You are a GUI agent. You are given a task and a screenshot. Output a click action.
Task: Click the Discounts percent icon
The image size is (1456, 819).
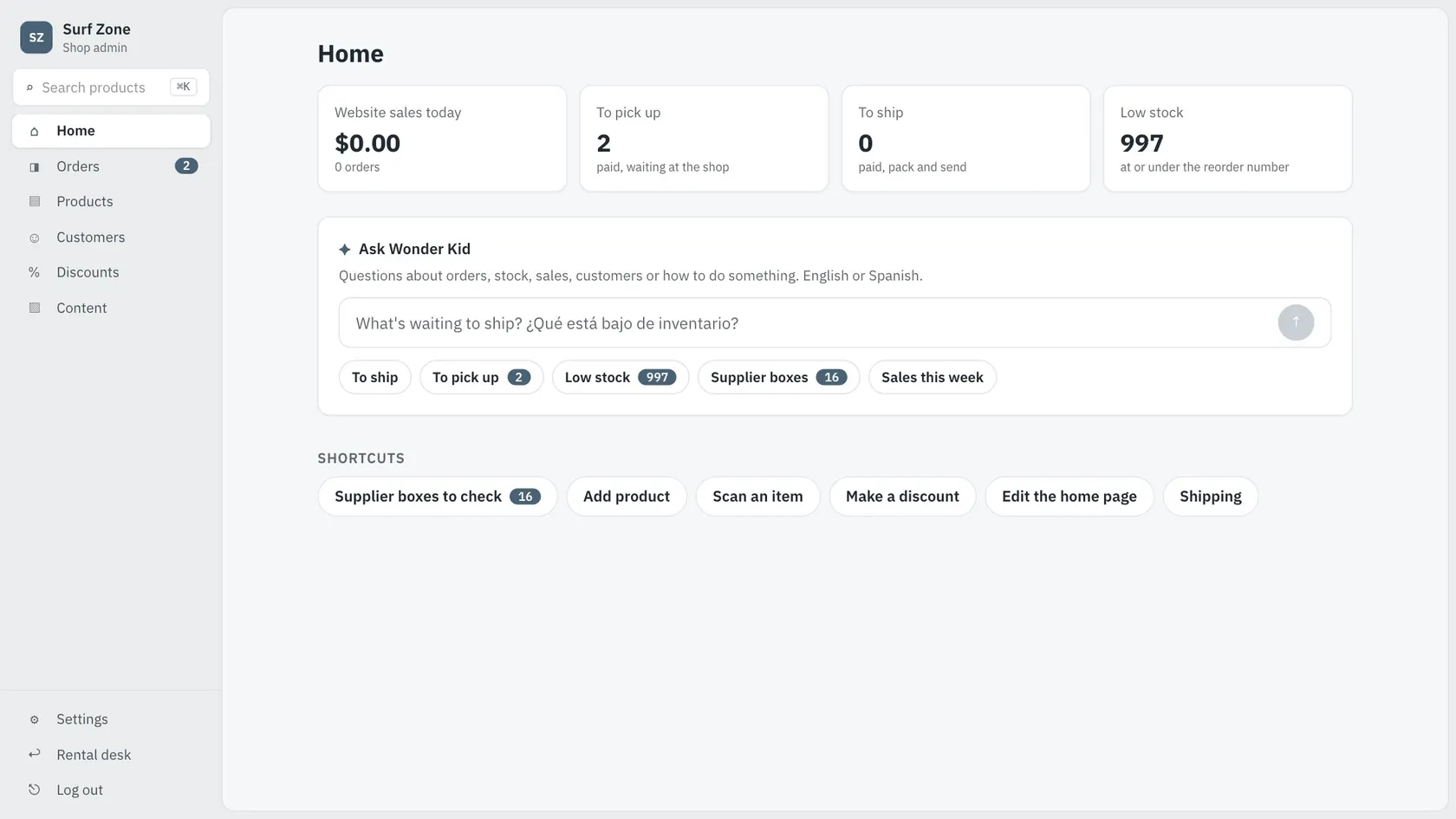click(35, 273)
